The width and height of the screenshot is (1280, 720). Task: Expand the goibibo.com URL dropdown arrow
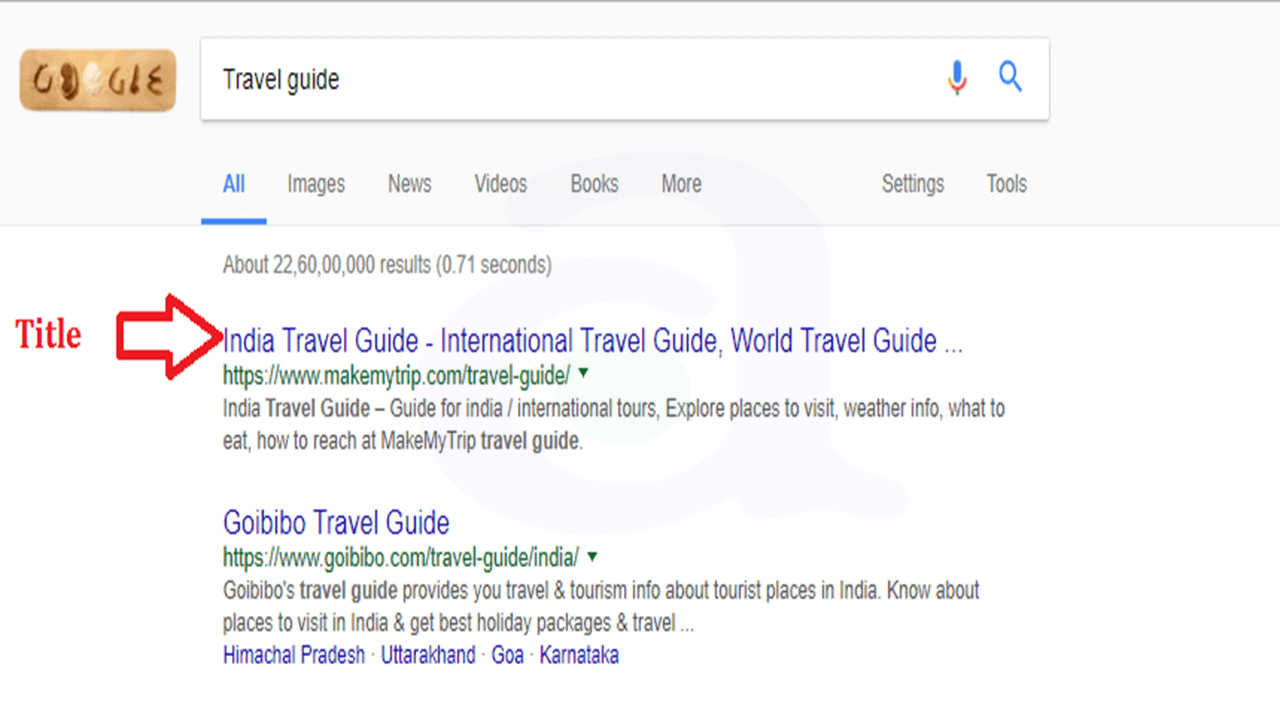click(x=593, y=556)
